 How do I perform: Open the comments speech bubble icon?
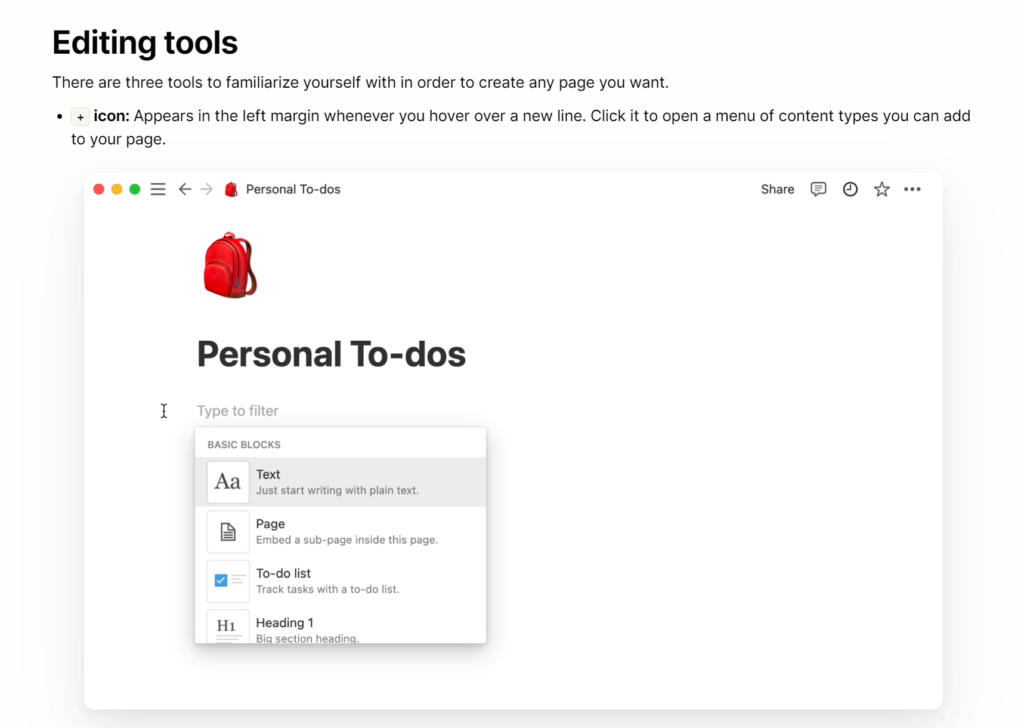click(x=818, y=189)
